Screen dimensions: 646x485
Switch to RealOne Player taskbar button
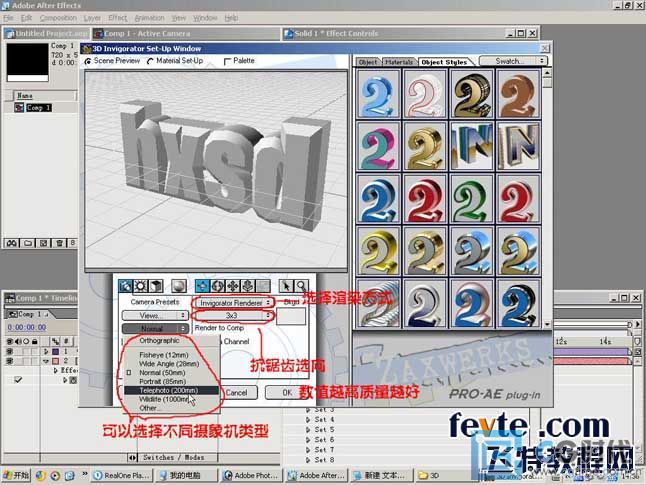[122, 476]
